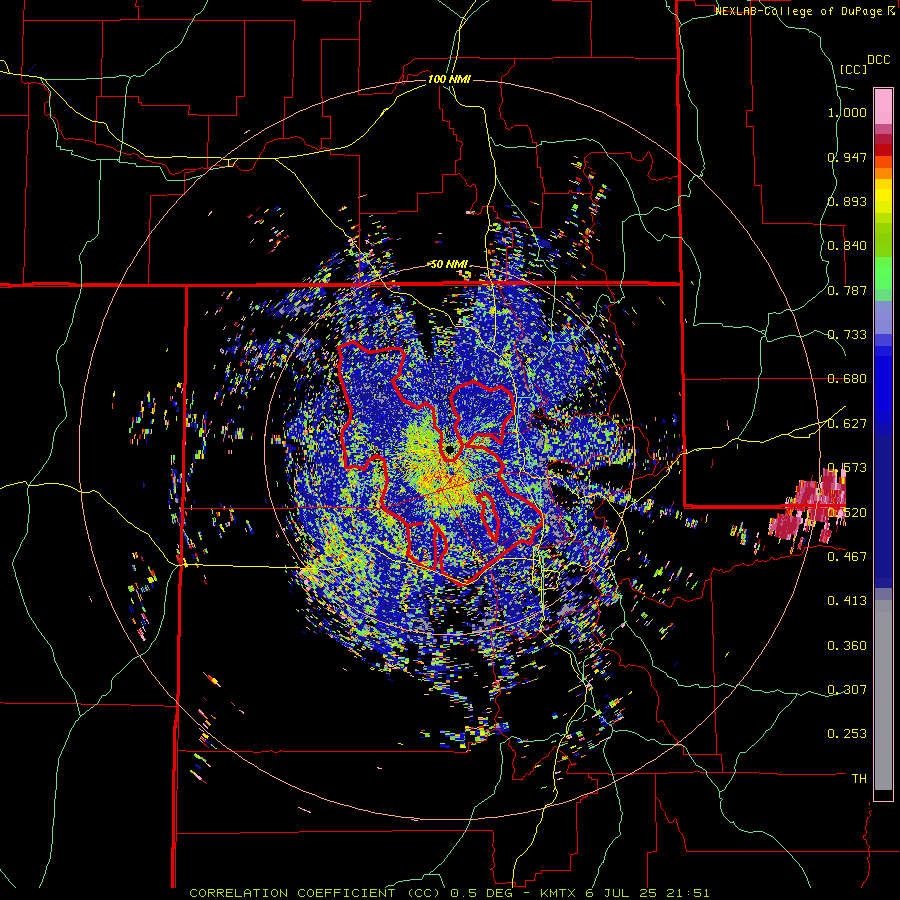
Task: Click the 0.947 legend value
Action: pyautogui.click(x=847, y=157)
